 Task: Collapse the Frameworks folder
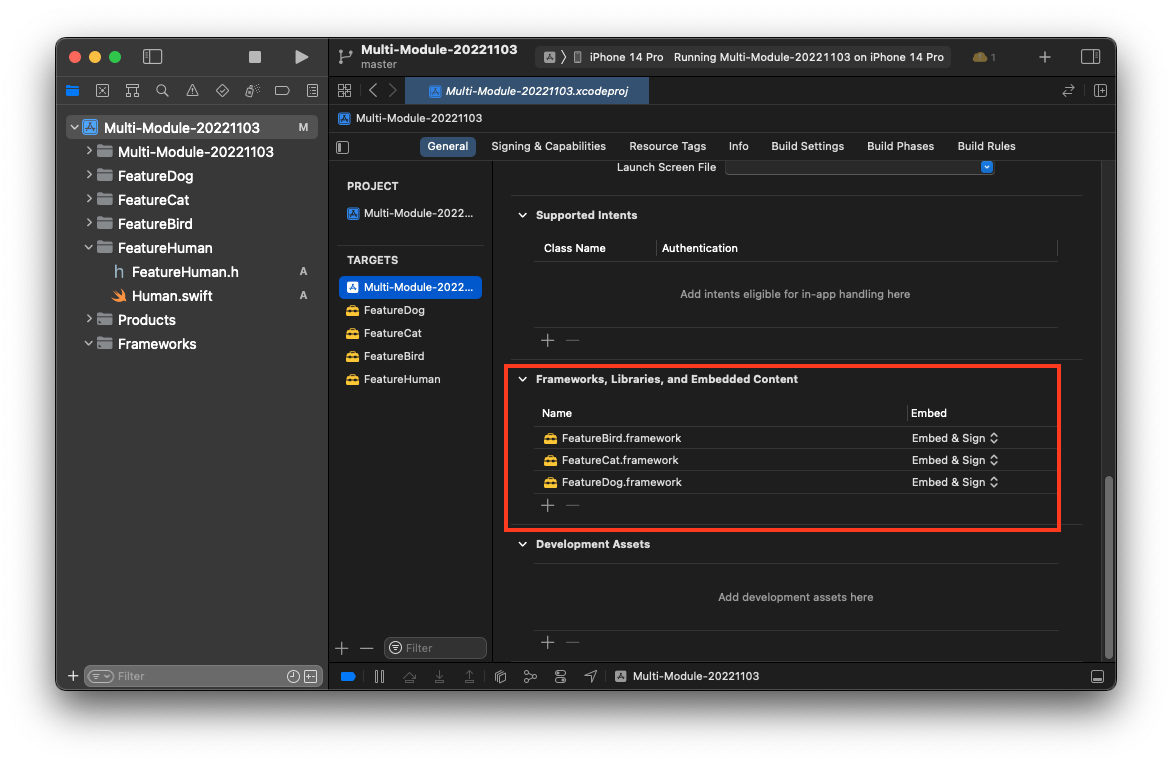(x=89, y=343)
